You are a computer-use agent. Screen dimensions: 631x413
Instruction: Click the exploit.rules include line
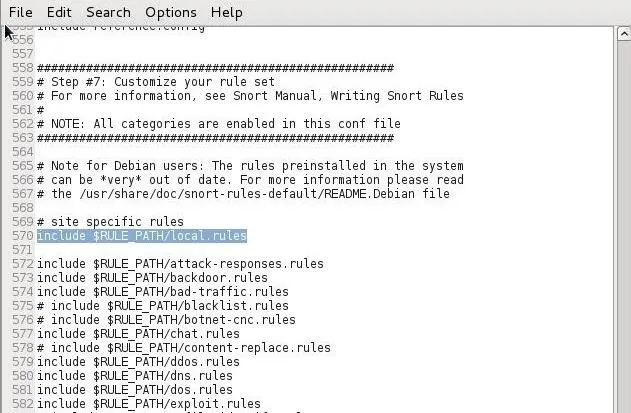click(x=148, y=404)
